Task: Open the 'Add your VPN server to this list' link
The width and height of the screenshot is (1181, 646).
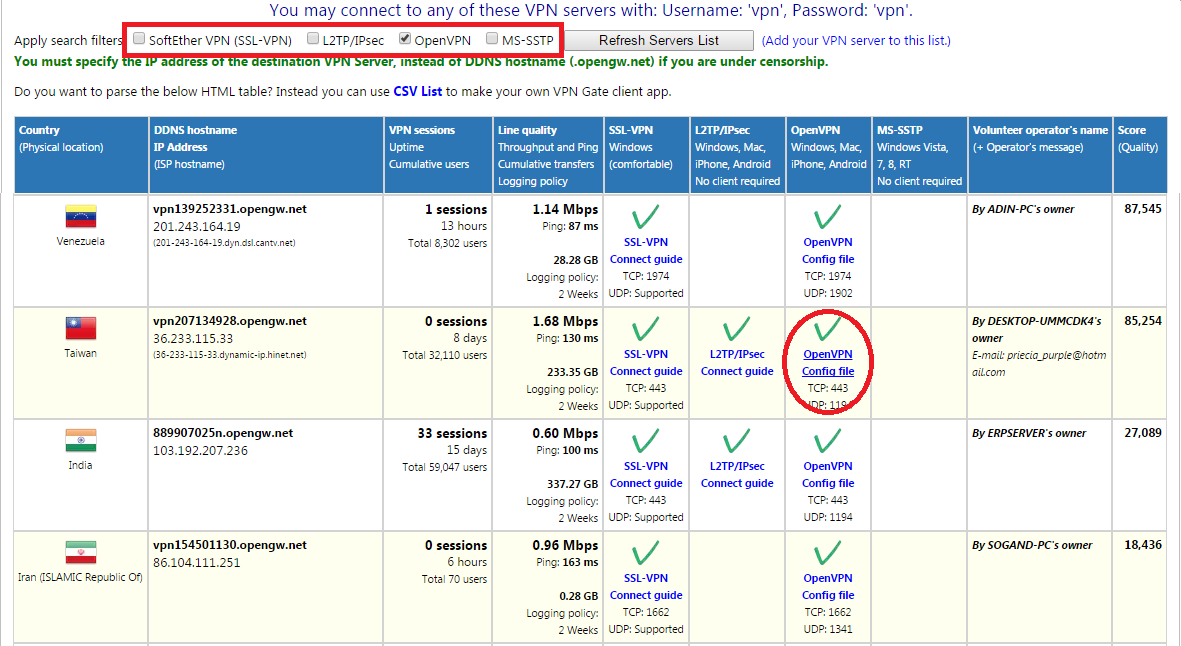Action: pyautogui.click(x=856, y=41)
